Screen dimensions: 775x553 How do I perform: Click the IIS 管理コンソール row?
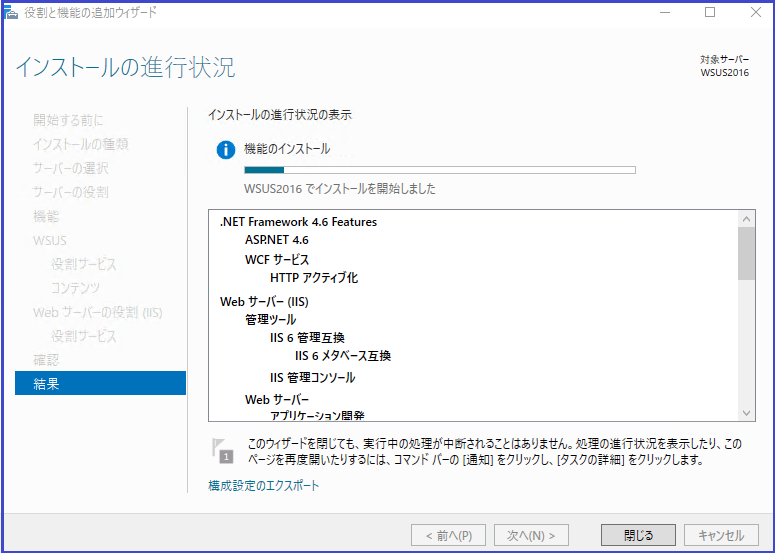pyautogui.click(x=312, y=378)
